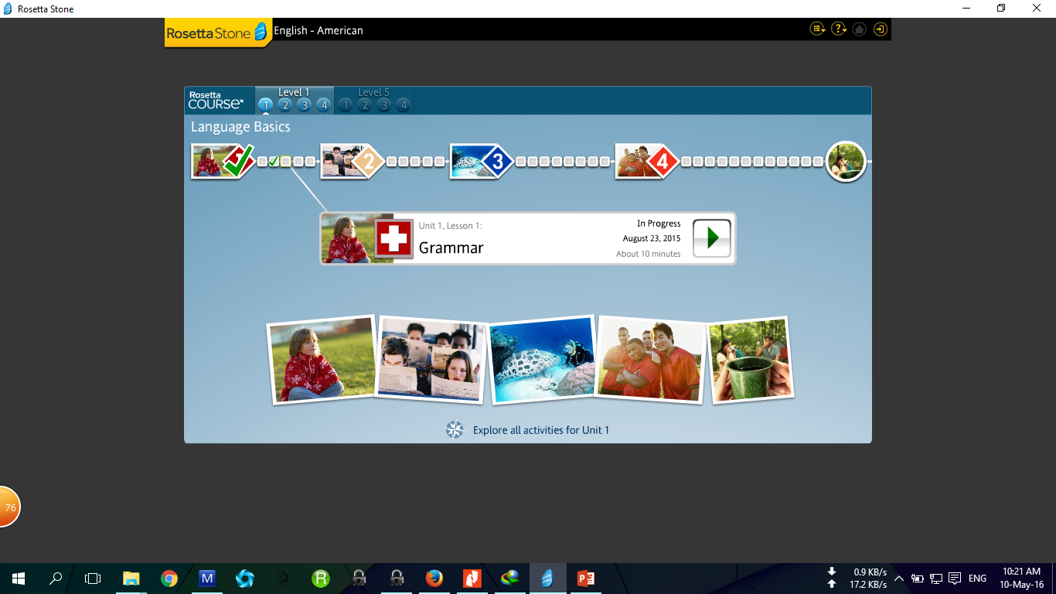Click the Level 1 label
The height and width of the screenshot is (594, 1056).
click(x=294, y=92)
